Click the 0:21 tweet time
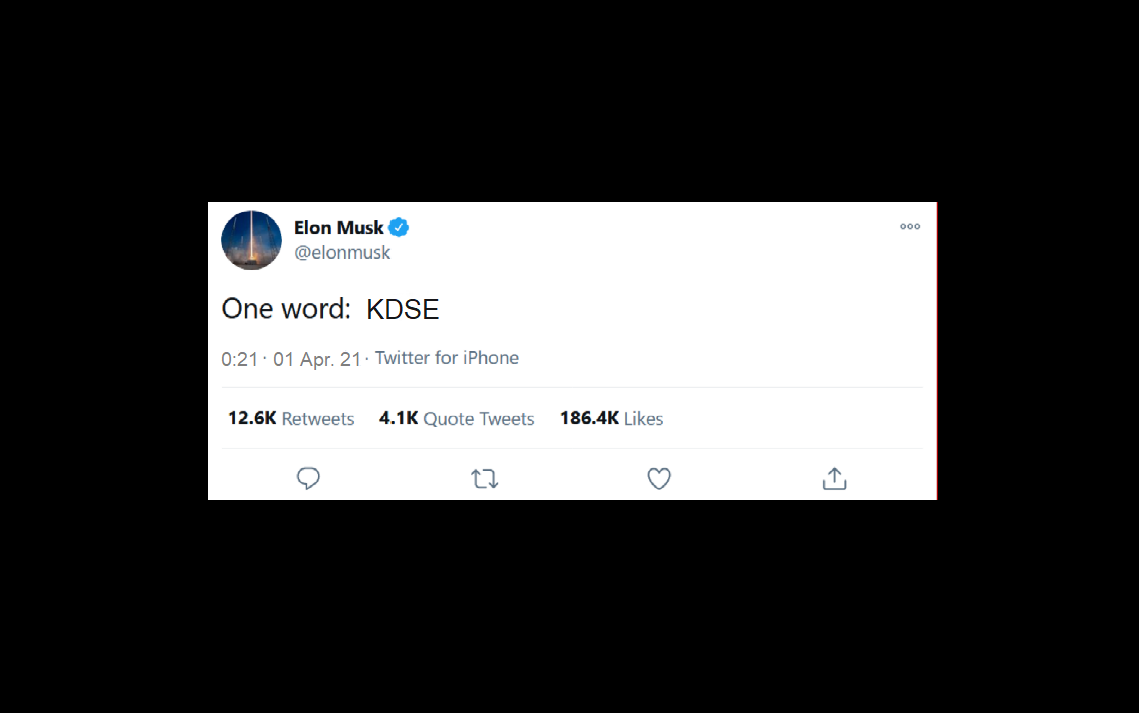The height and width of the screenshot is (713, 1139). pyautogui.click(x=240, y=359)
